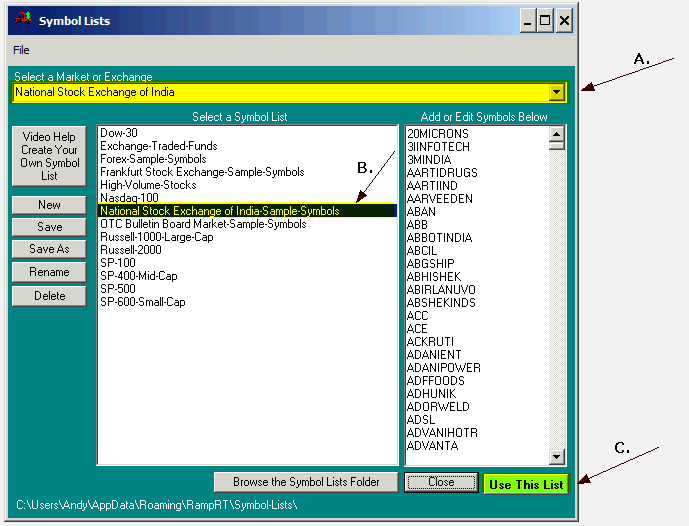
Task: Click the ABBOTINDIA symbol
Action: [439, 238]
